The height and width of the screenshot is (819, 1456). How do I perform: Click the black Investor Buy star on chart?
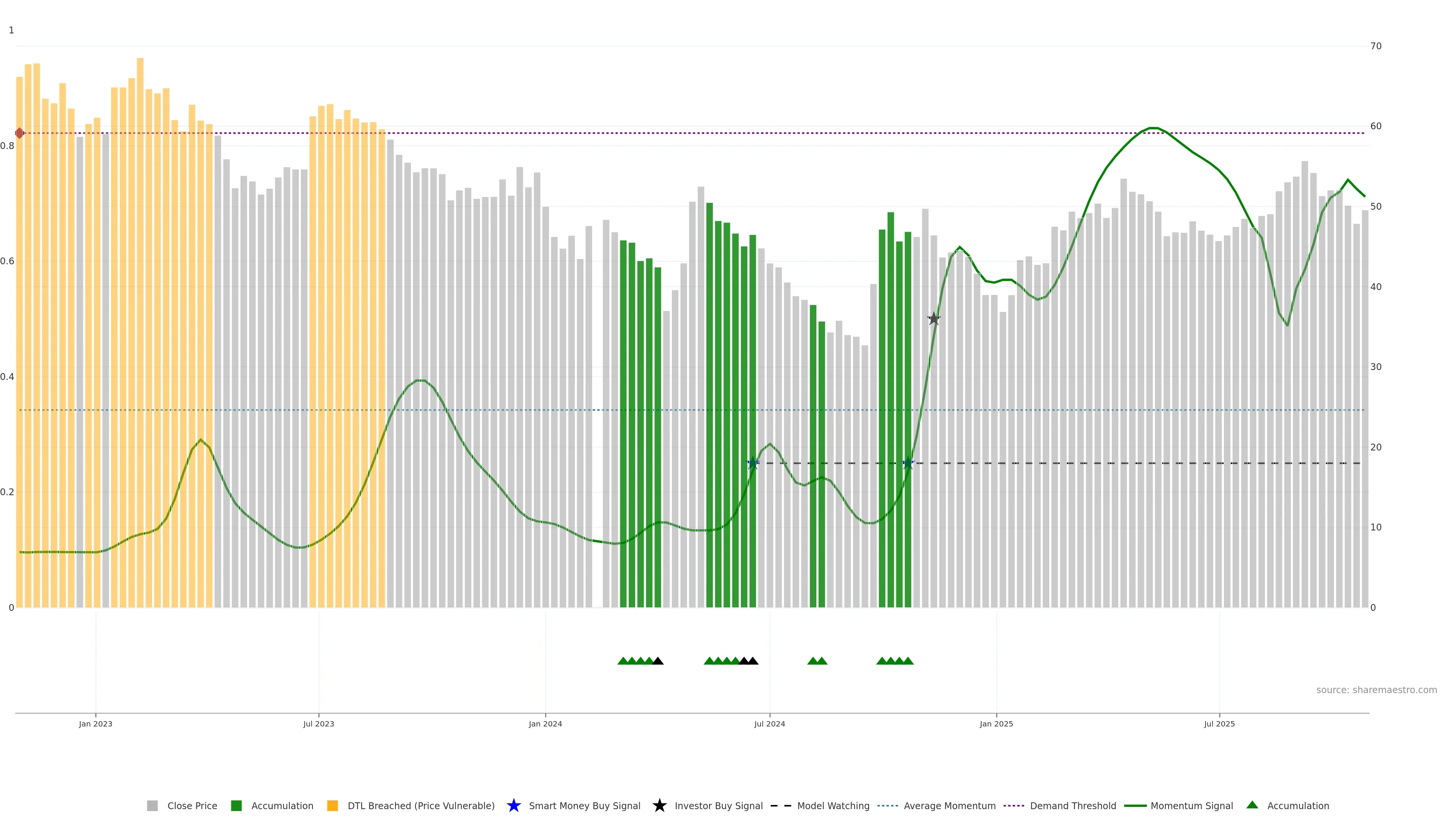934,319
